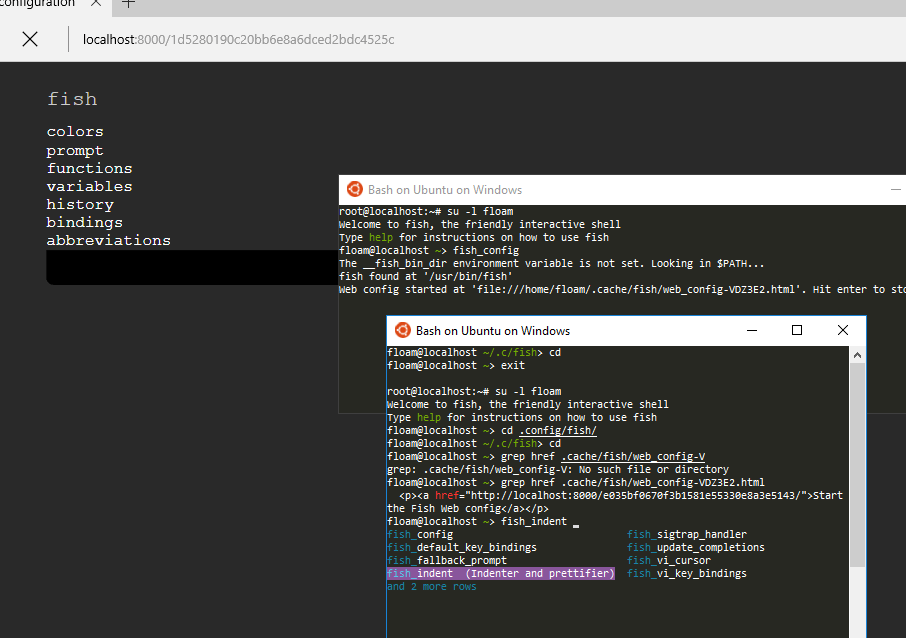This screenshot has height=638, width=906.
Task: Select the bindings tab
Action: [x=85, y=222]
